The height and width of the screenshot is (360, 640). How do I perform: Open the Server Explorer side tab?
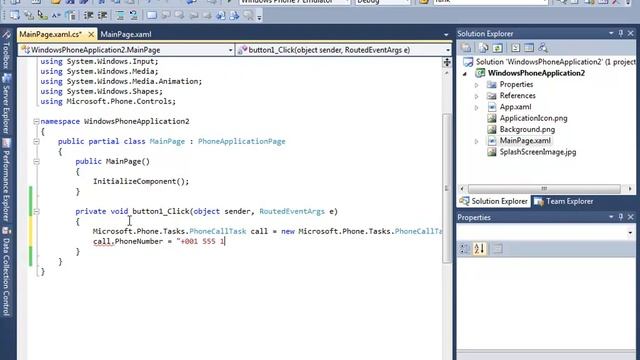tap(6, 105)
